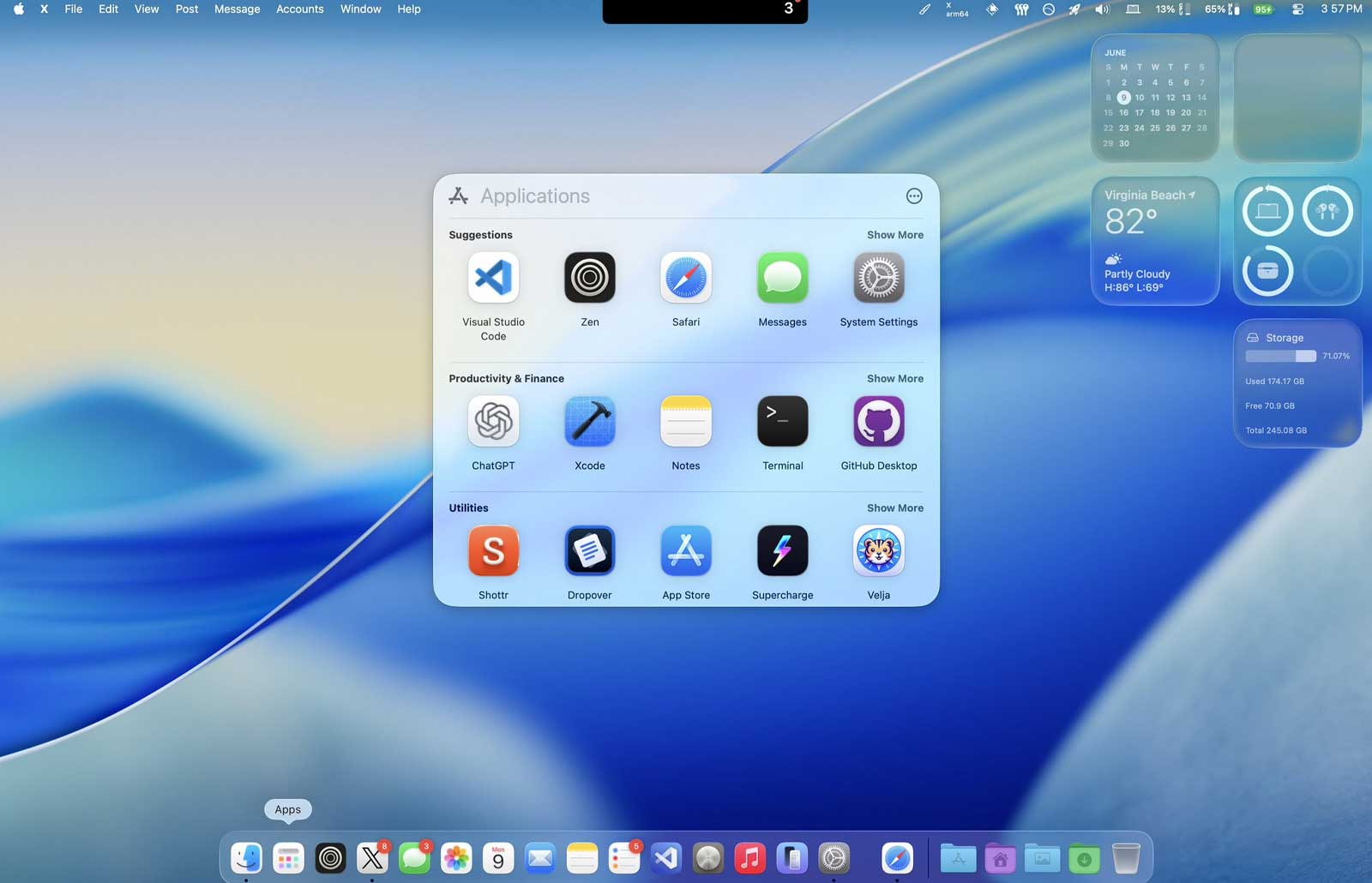The height and width of the screenshot is (883, 1372).
Task: Open the File menu
Action: click(x=74, y=9)
